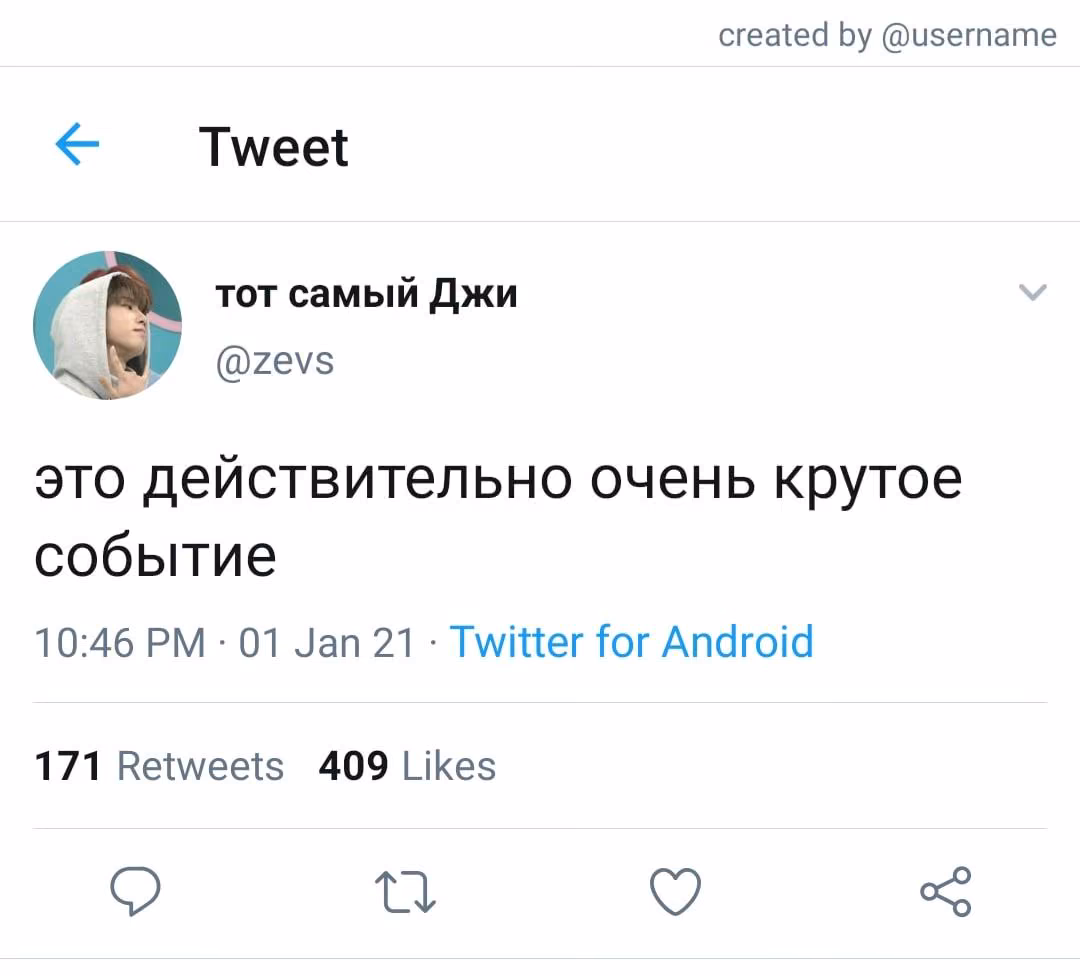Retweet using the arrows icon

point(405,892)
